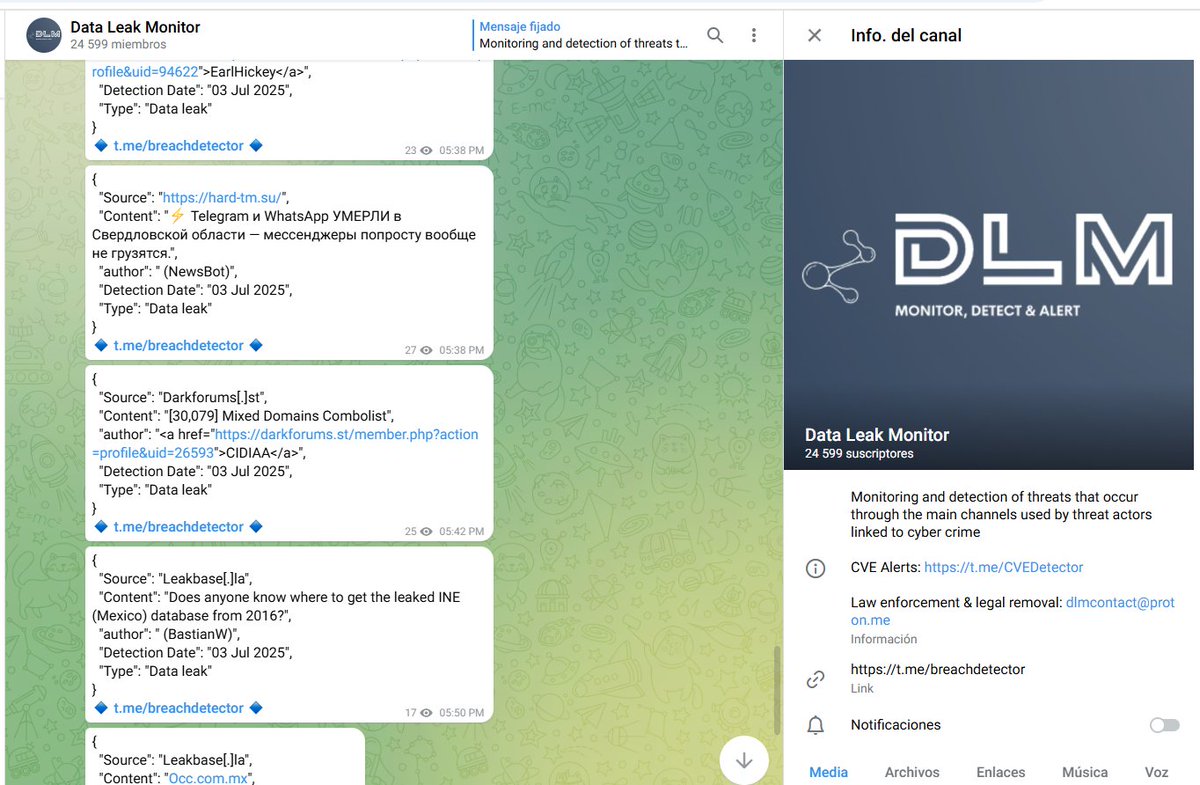1200x785 pixels.
Task: Click the views eye icon at 05:50 PM
Action: point(427,713)
